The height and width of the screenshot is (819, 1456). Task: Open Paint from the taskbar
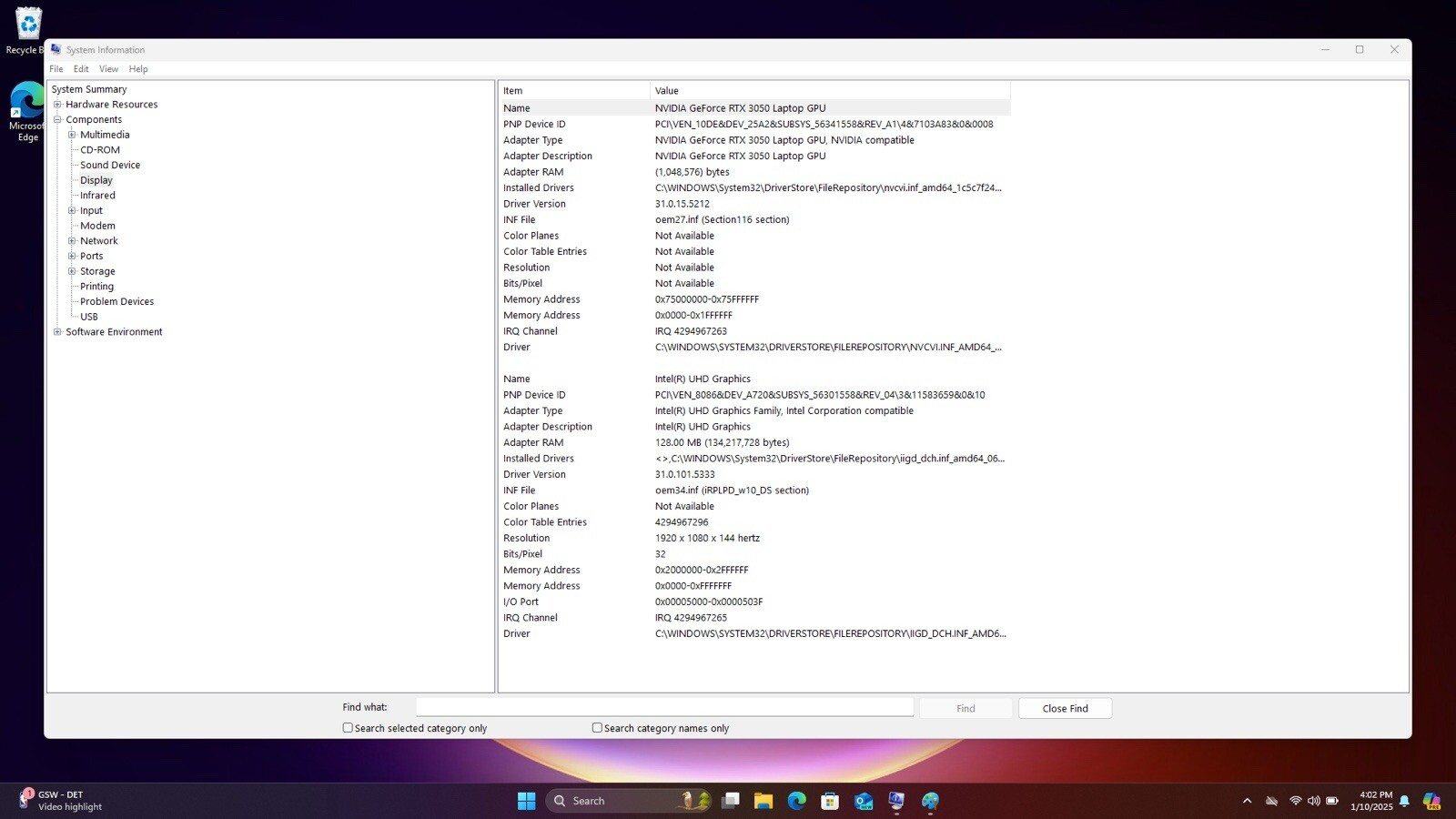tap(930, 801)
